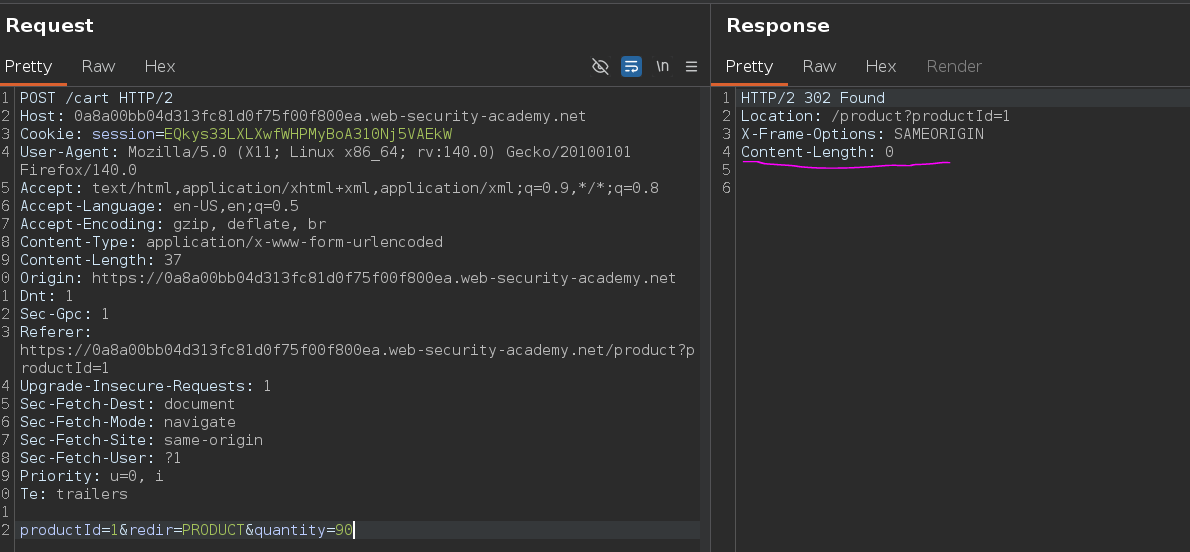Viewport: 1190px width, 552px height.
Task: Click the Sec-Fetch-Dest: document line
Action: pos(128,405)
